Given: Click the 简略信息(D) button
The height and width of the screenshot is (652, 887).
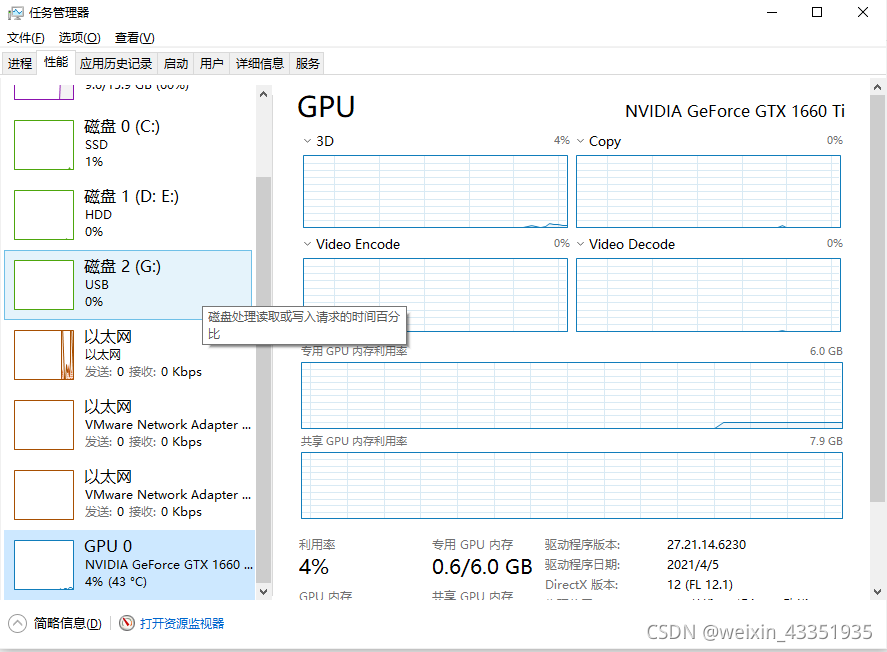Looking at the screenshot, I should [67, 623].
